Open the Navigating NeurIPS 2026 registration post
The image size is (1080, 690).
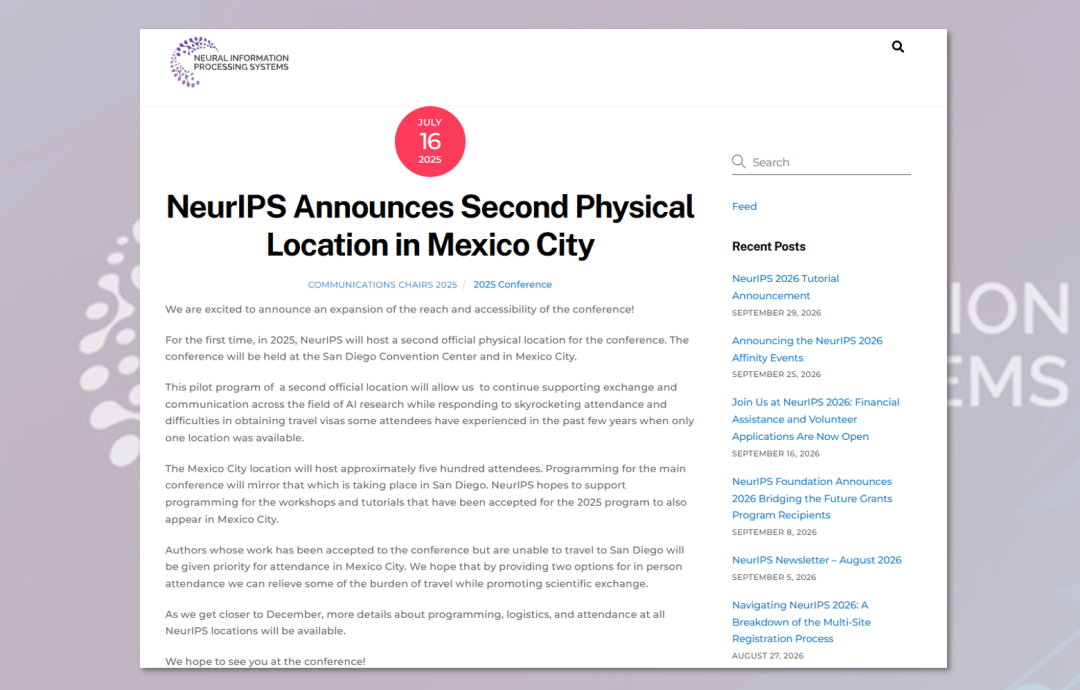[801, 622]
